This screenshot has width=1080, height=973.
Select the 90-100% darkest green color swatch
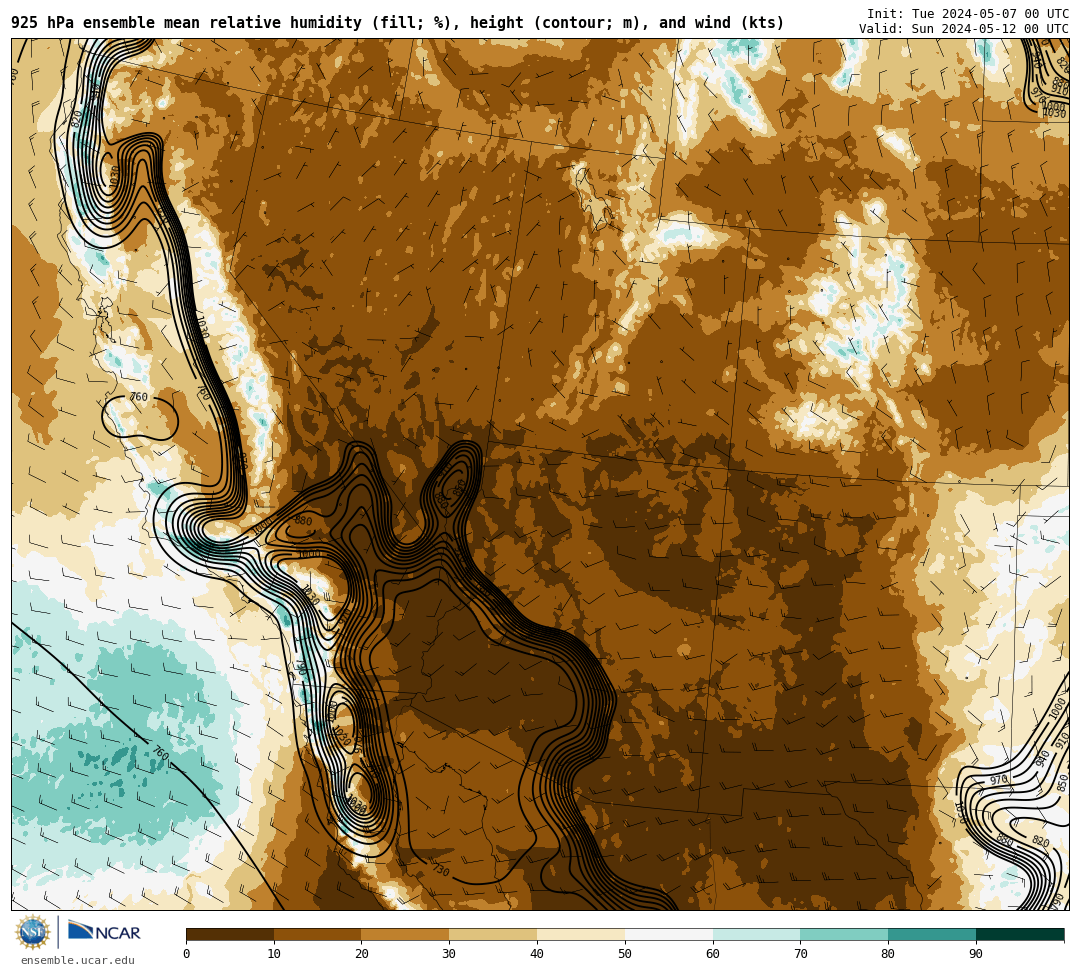pos(1020,934)
